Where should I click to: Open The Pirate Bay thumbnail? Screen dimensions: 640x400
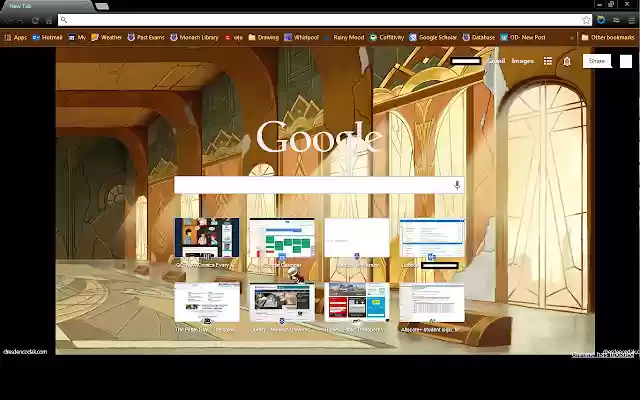[x=207, y=302]
